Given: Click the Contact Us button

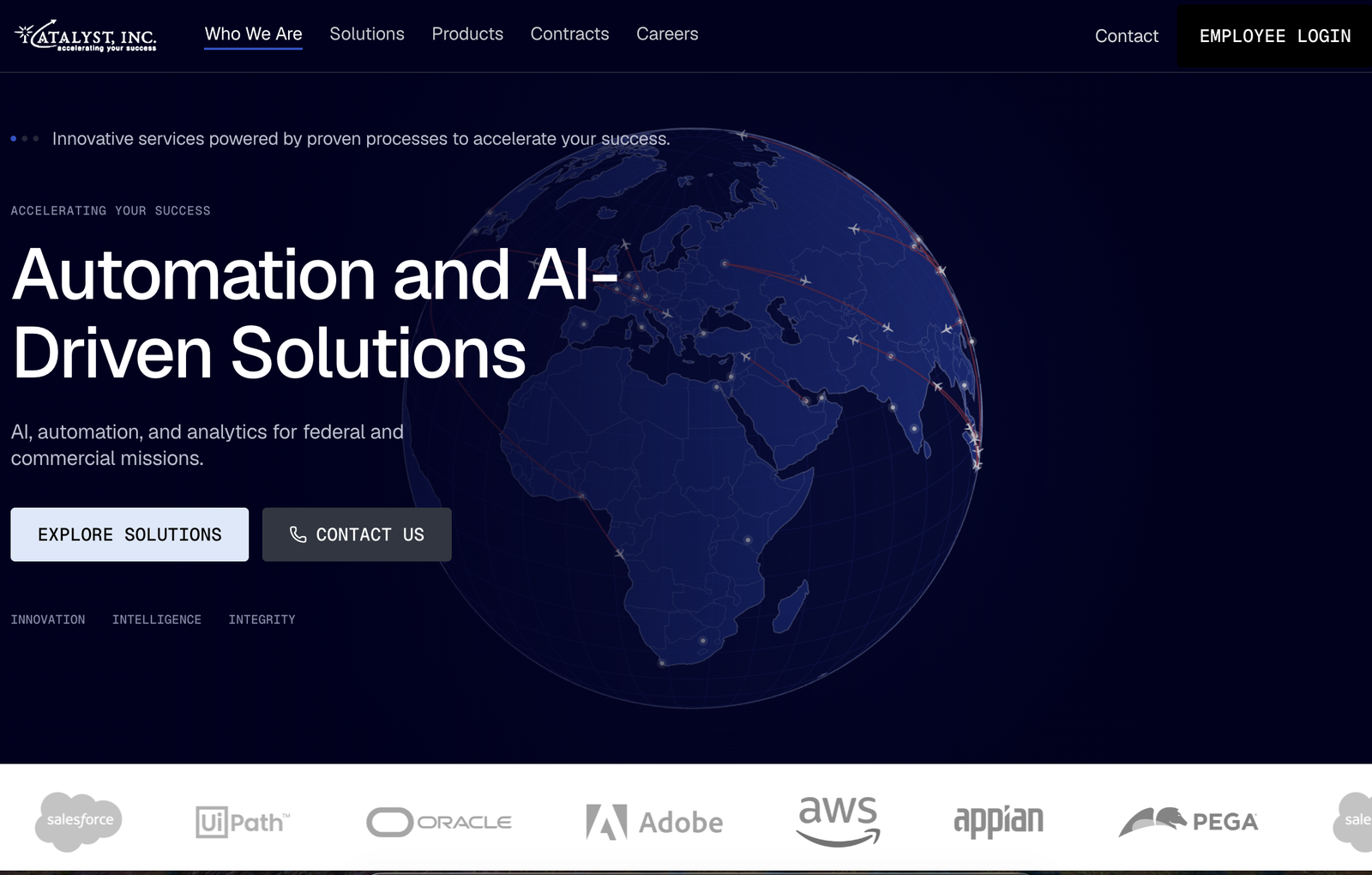Looking at the screenshot, I should 357,534.
